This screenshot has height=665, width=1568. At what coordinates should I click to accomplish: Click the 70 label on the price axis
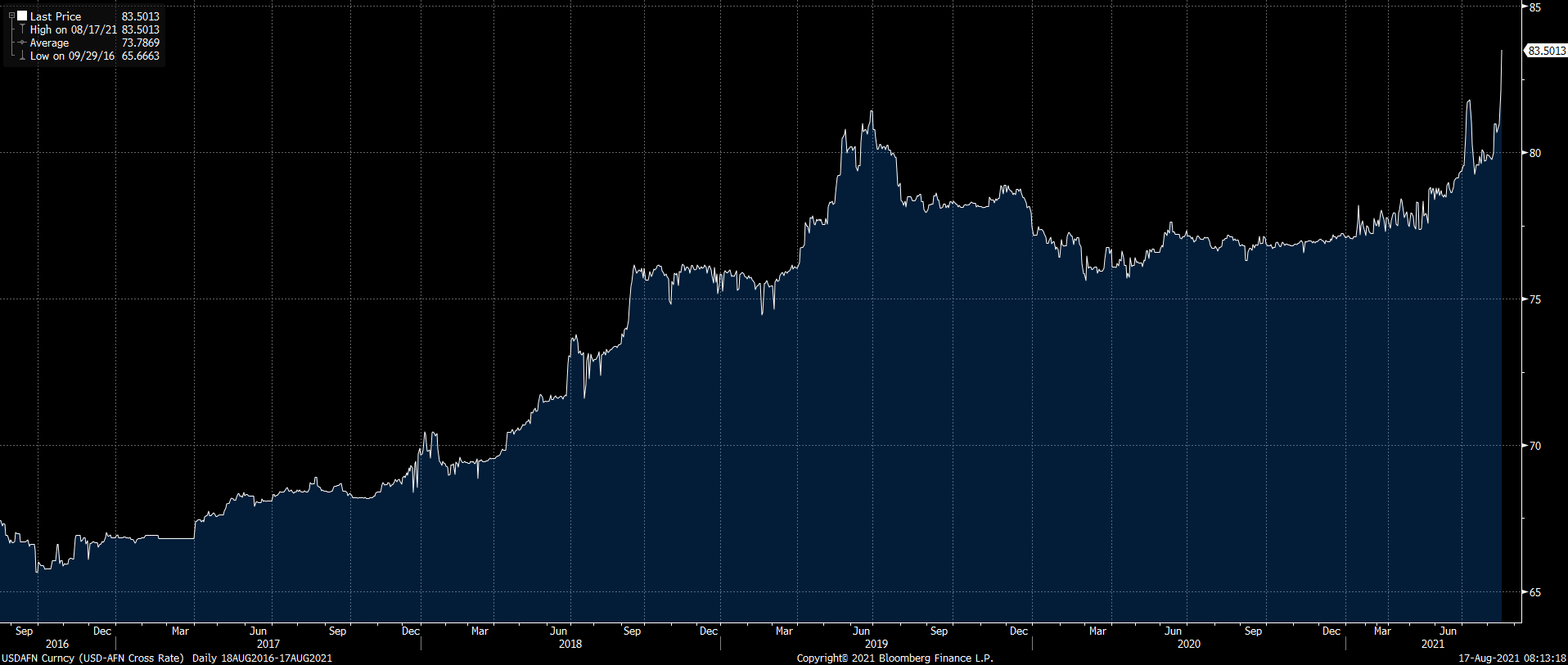(x=1534, y=446)
